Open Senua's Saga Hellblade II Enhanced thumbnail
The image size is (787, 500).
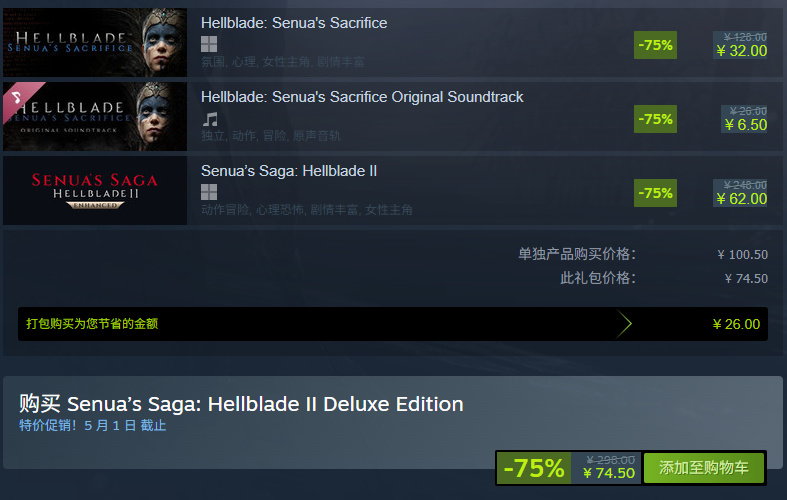[95, 190]
